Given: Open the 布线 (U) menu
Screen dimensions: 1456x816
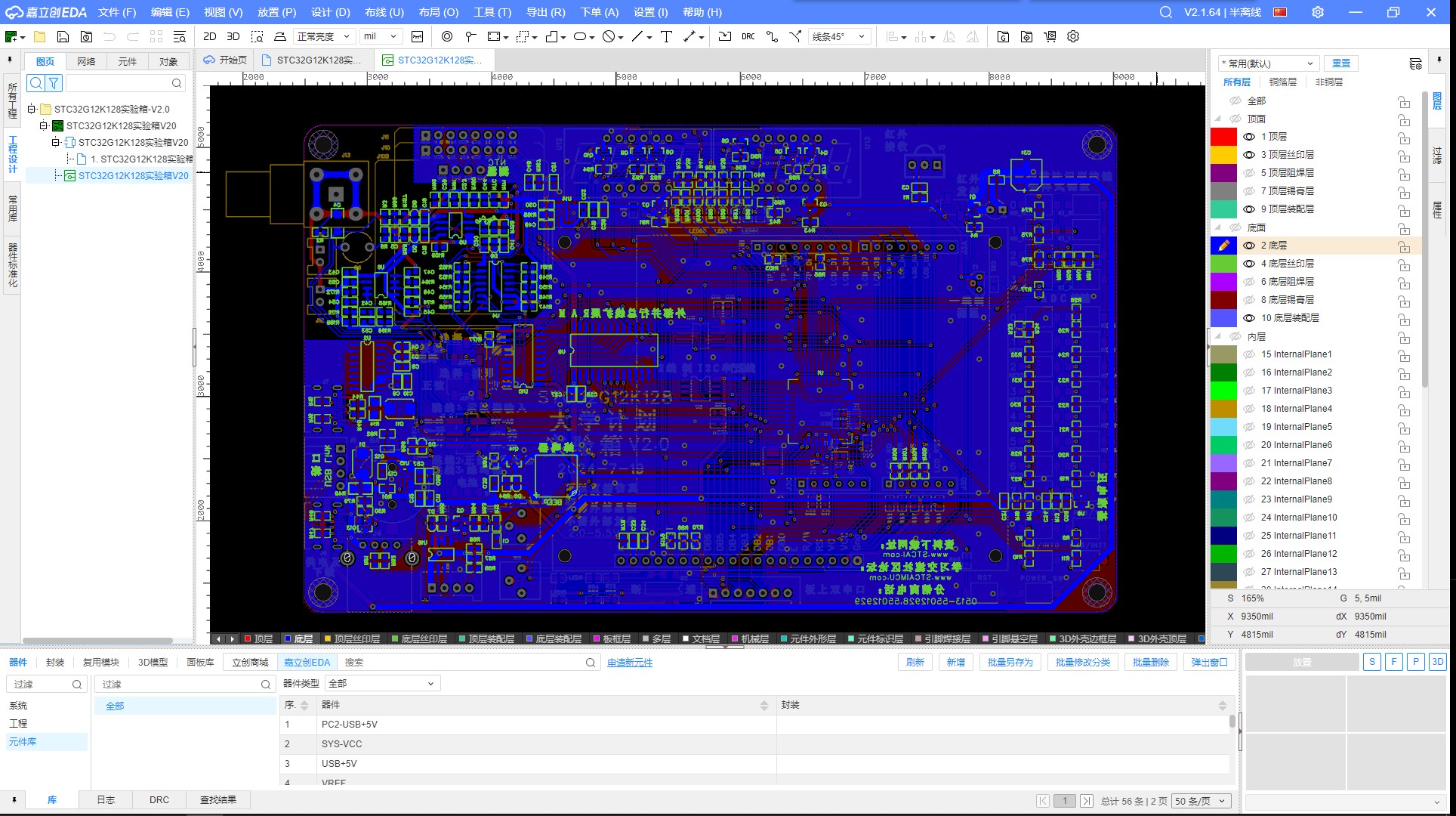Looking at the screenshot, I should (x=384, y=12).
